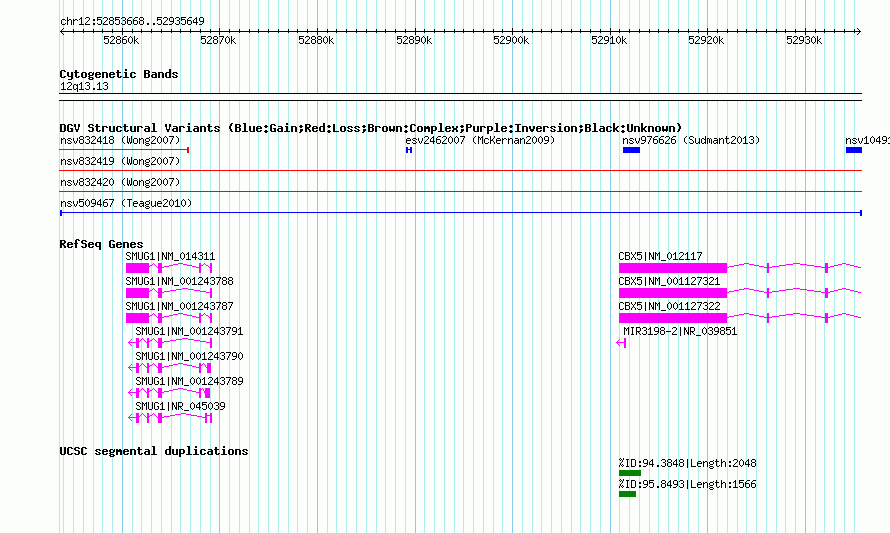Select CBX5|NM_001127322 transcript label
The image size is (890, 533).
pos(669,307)
